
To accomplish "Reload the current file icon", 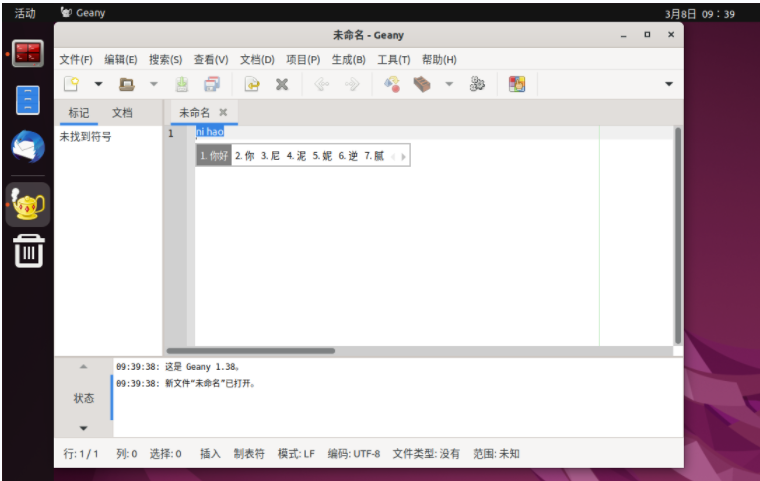I will coord(252,84).
